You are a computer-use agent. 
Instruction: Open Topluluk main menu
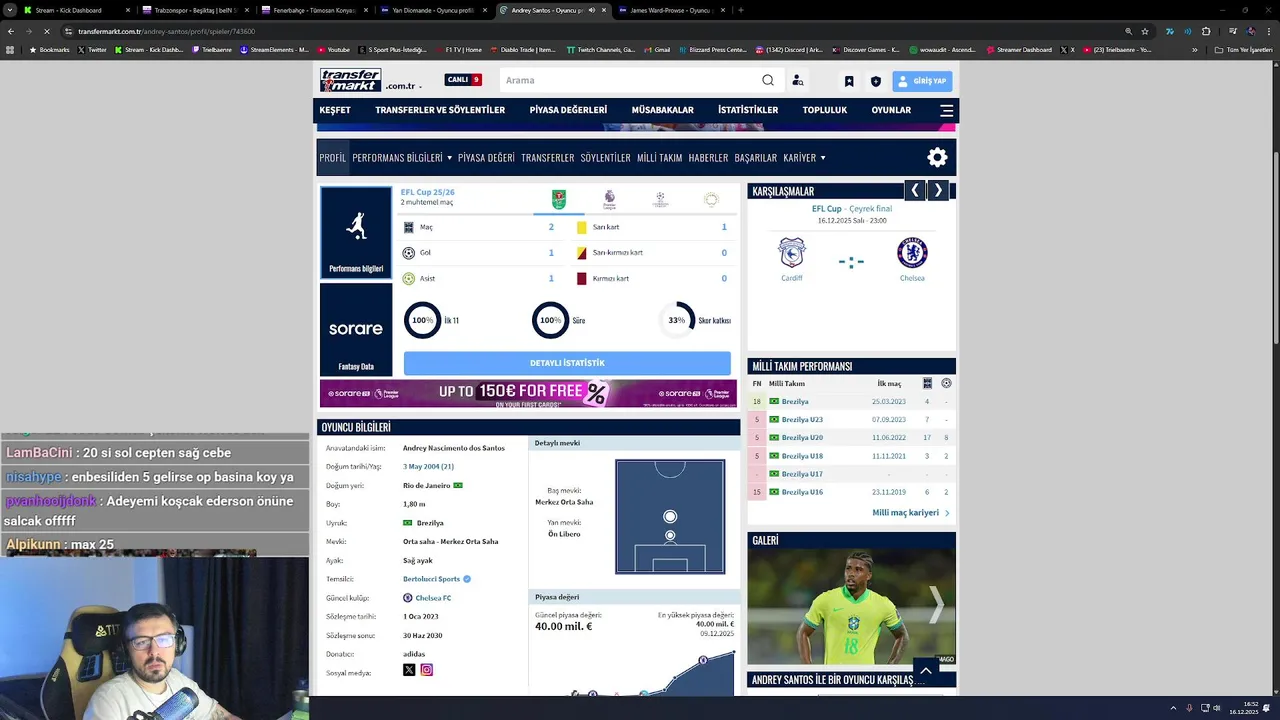pos(825,110)
